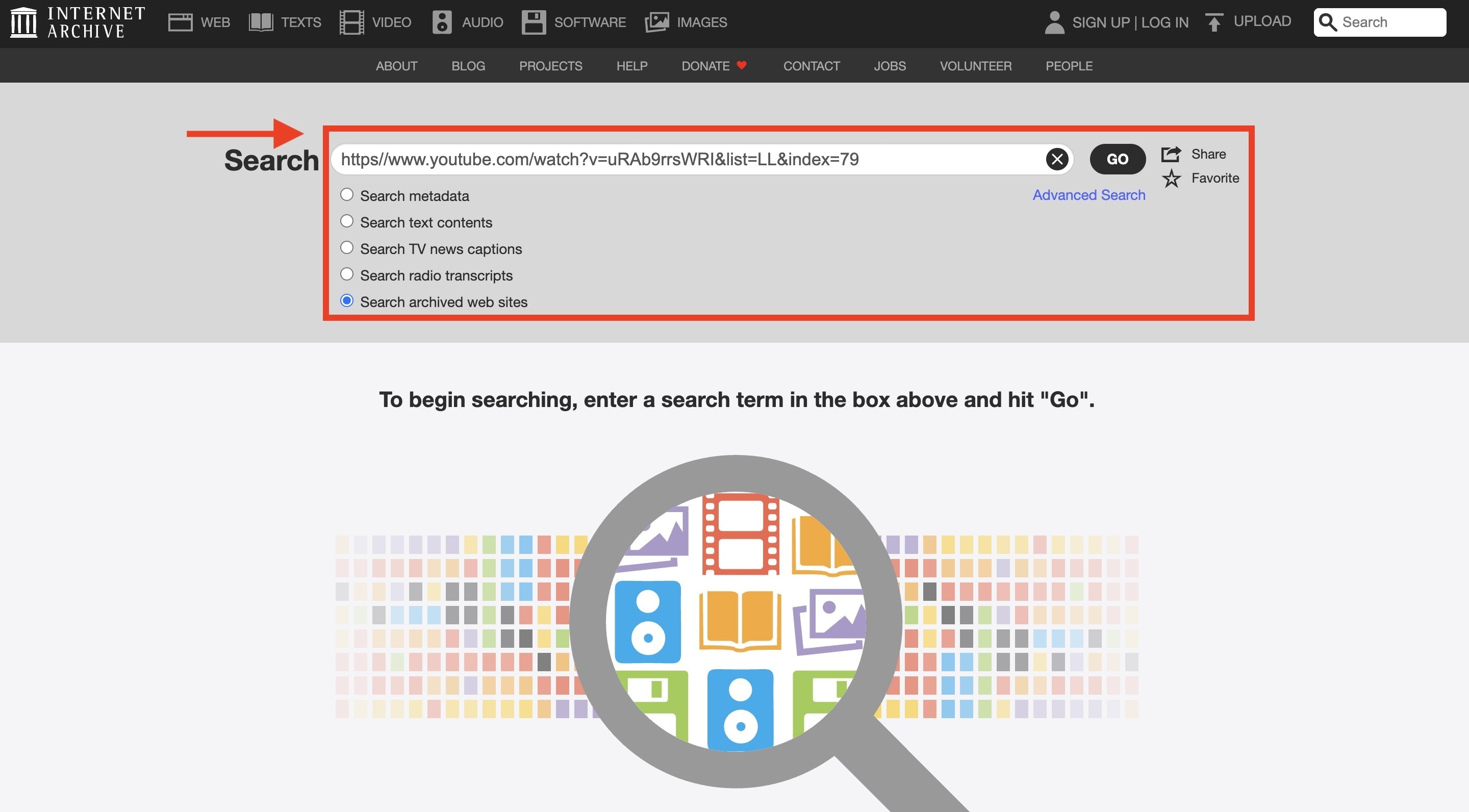
Task: Select Search radio transcripts option
Action: [347, 274]
